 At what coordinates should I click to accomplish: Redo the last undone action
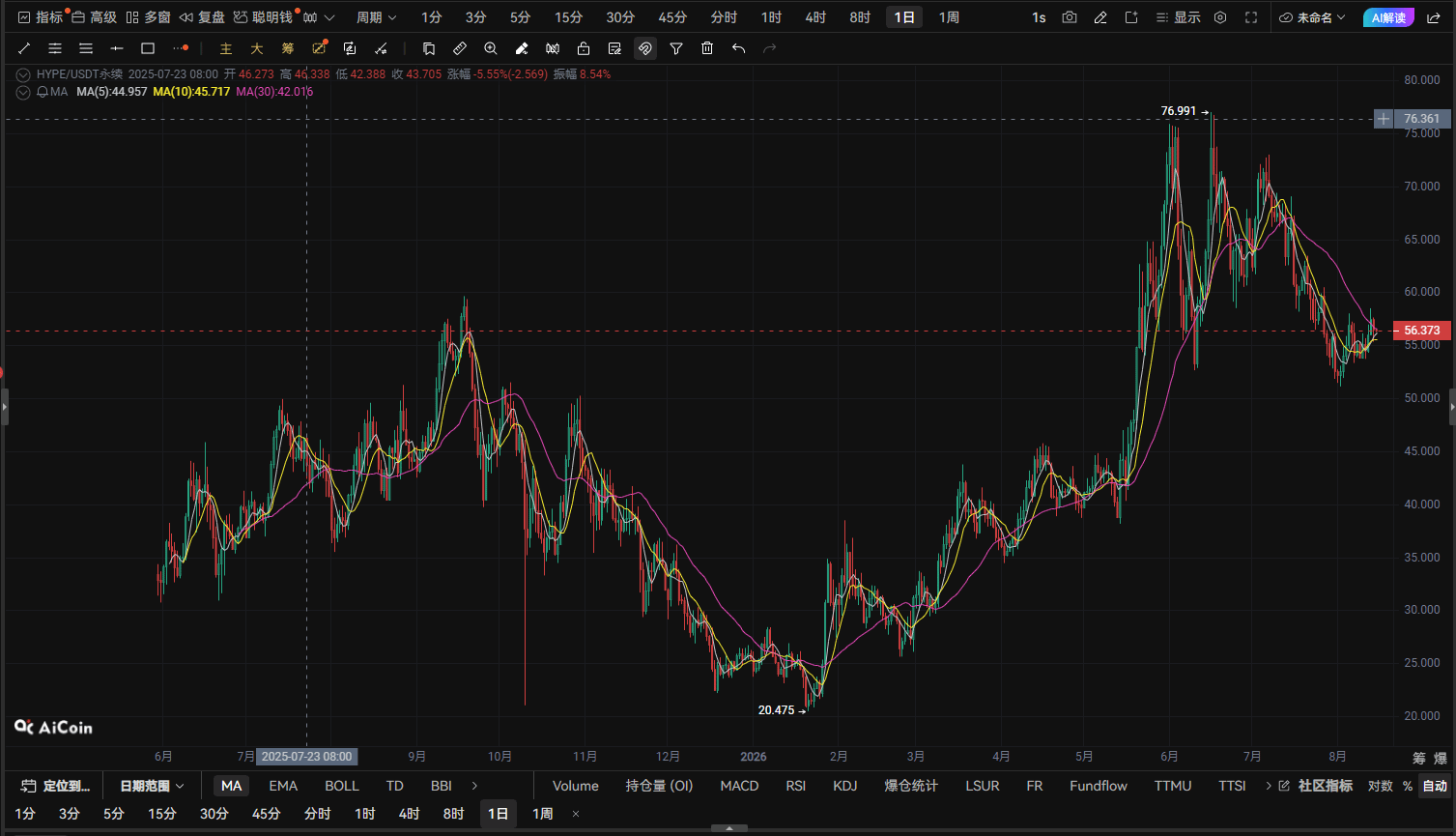[769, 48]
